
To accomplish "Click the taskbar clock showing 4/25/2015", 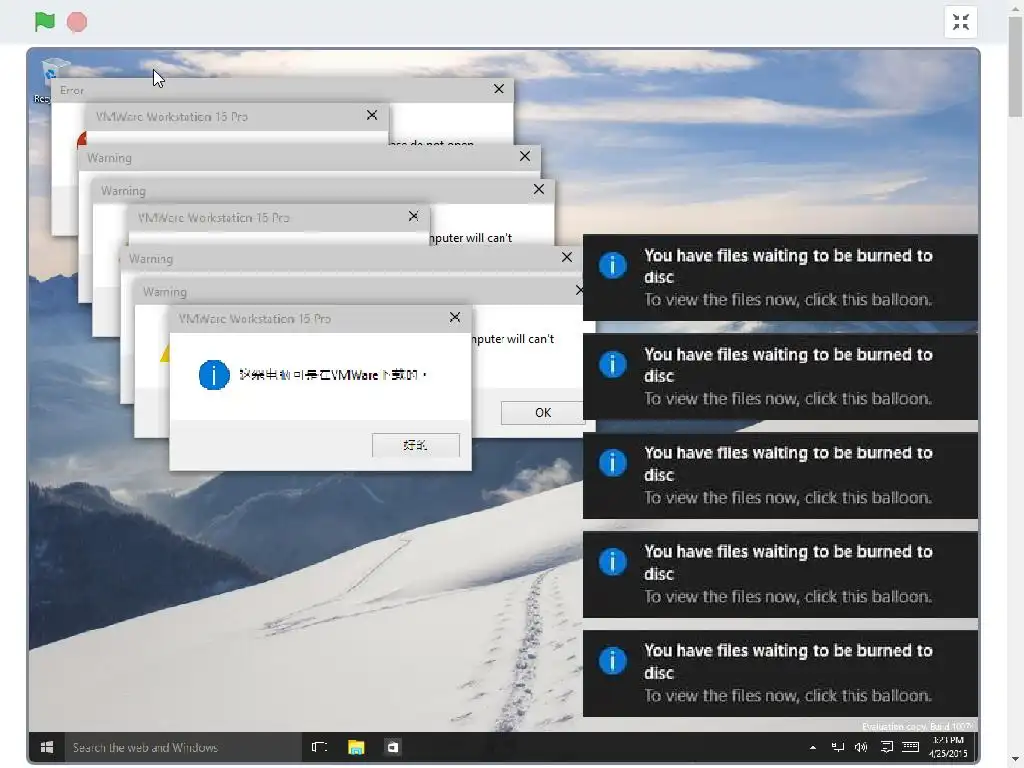I will click(948, 747).
